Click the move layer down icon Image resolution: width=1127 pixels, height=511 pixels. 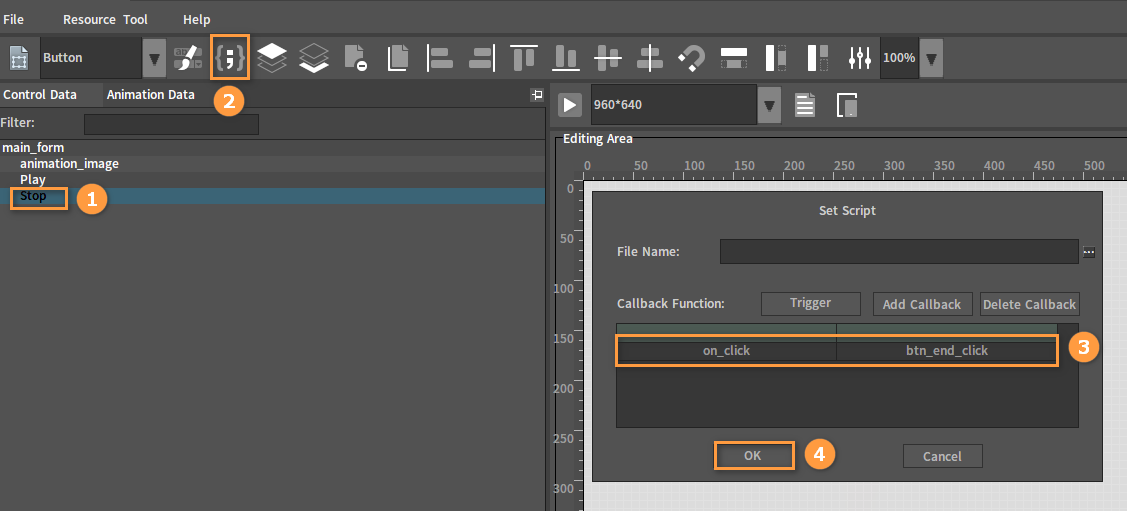[313, 57]
